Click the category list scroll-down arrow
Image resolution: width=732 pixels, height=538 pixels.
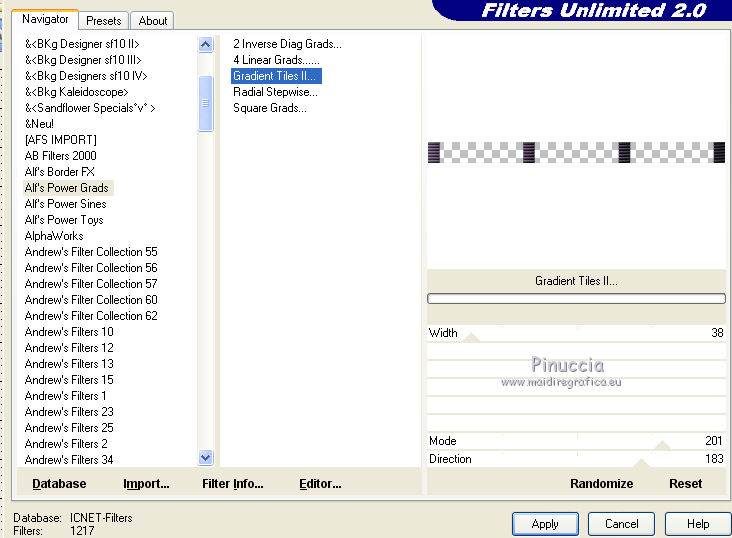click(205, 457)
